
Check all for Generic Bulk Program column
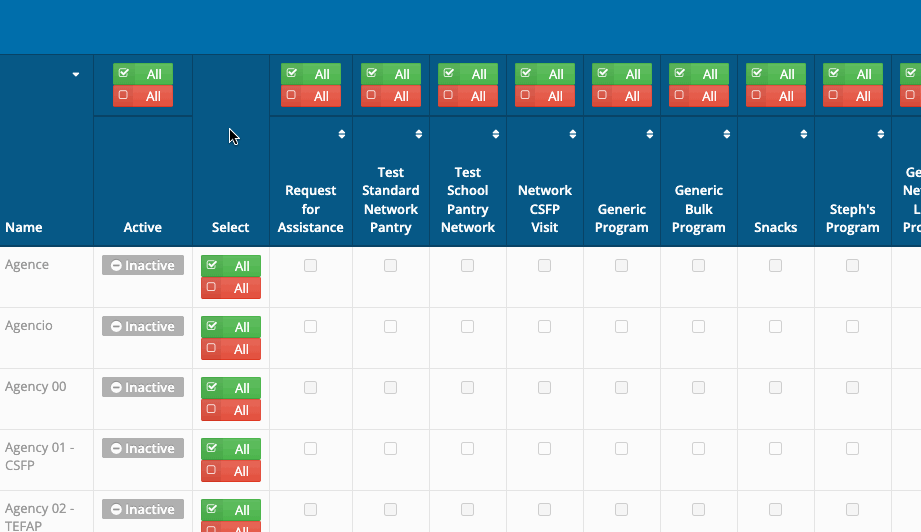698,74
